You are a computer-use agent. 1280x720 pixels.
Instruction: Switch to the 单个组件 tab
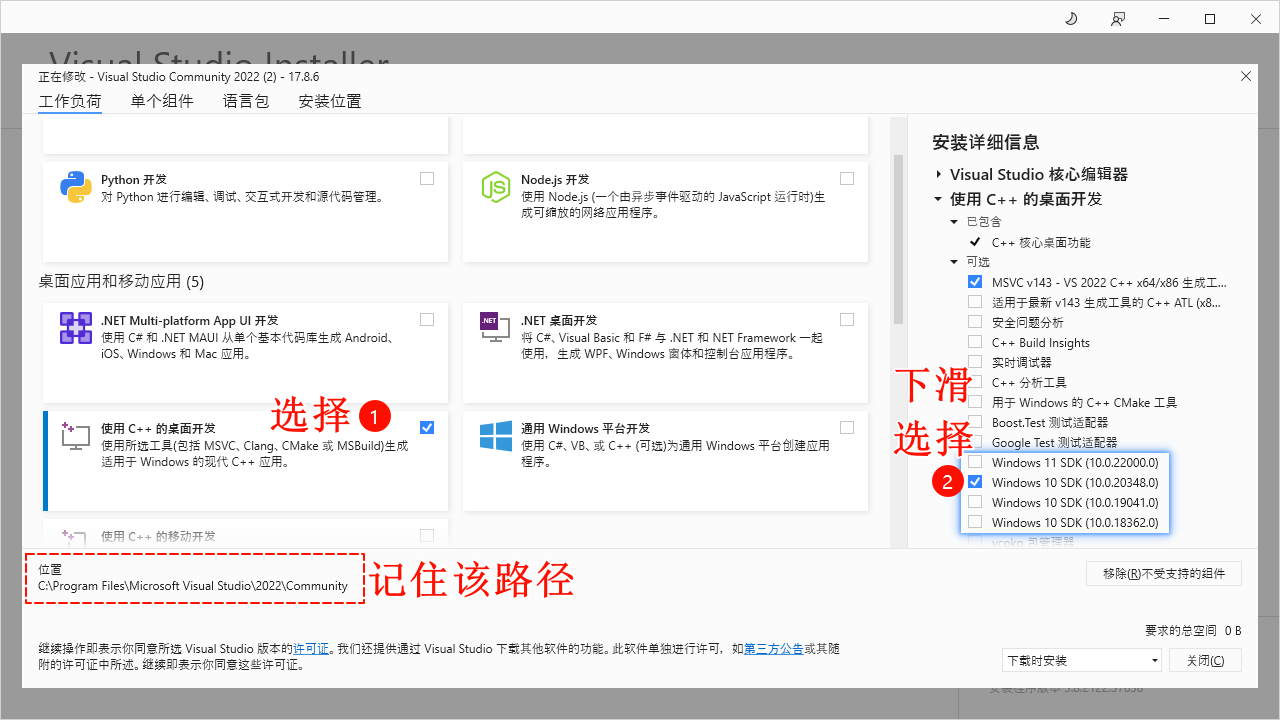[162, 100]
